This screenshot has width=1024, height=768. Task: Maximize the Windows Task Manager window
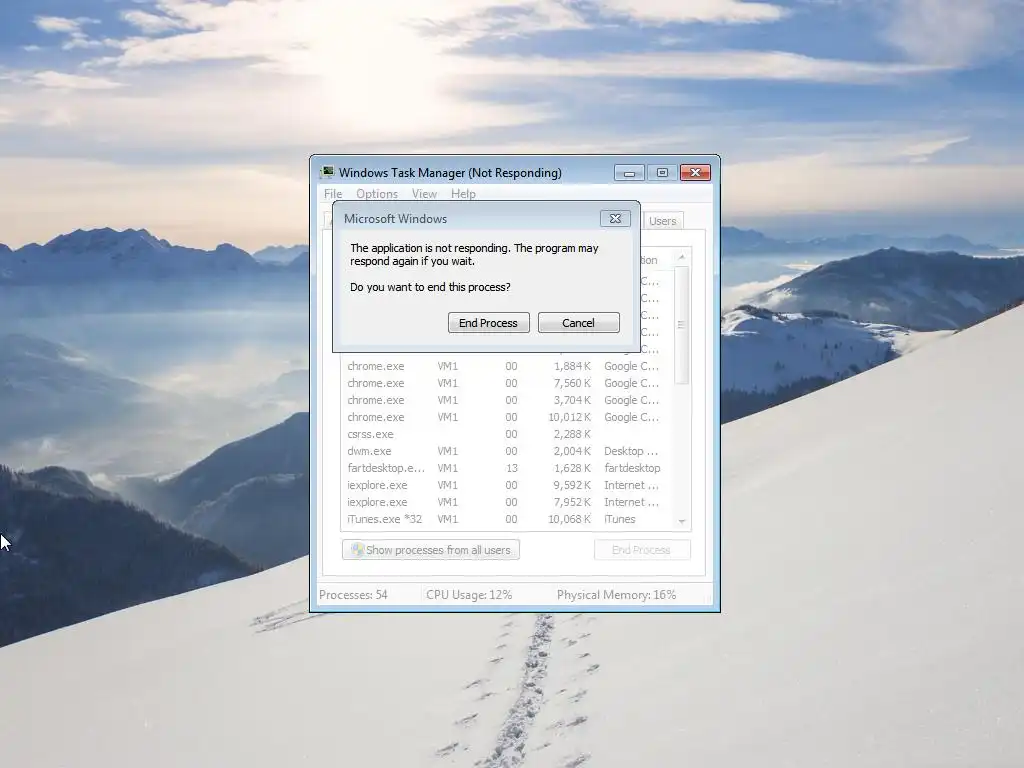coord(662,172)
